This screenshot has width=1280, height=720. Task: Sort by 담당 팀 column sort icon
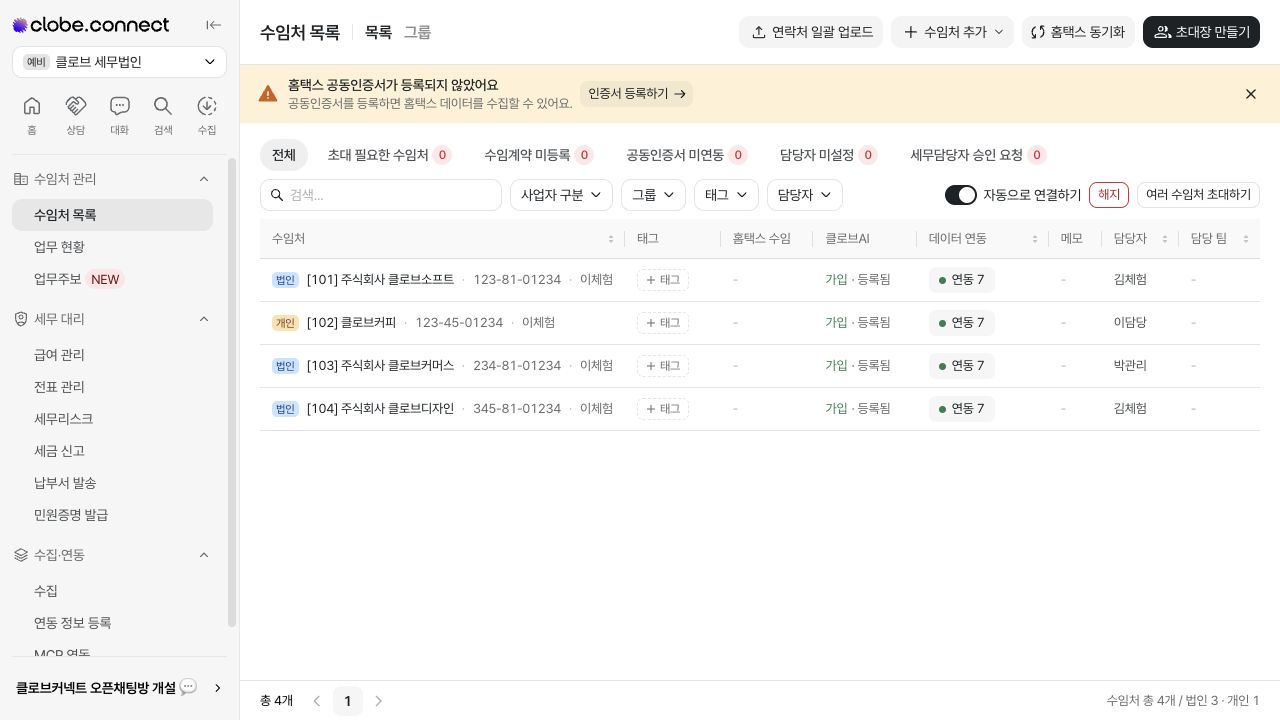pyautogui.click(x=1246, y=239)
